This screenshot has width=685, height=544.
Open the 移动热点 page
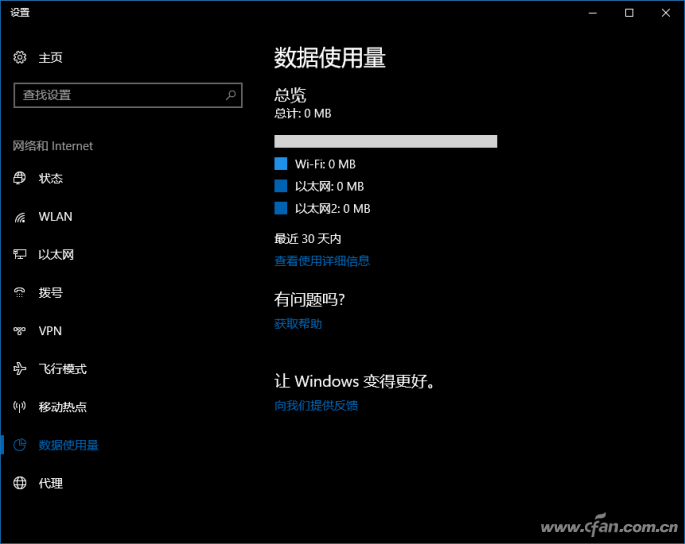click(62, 407)
